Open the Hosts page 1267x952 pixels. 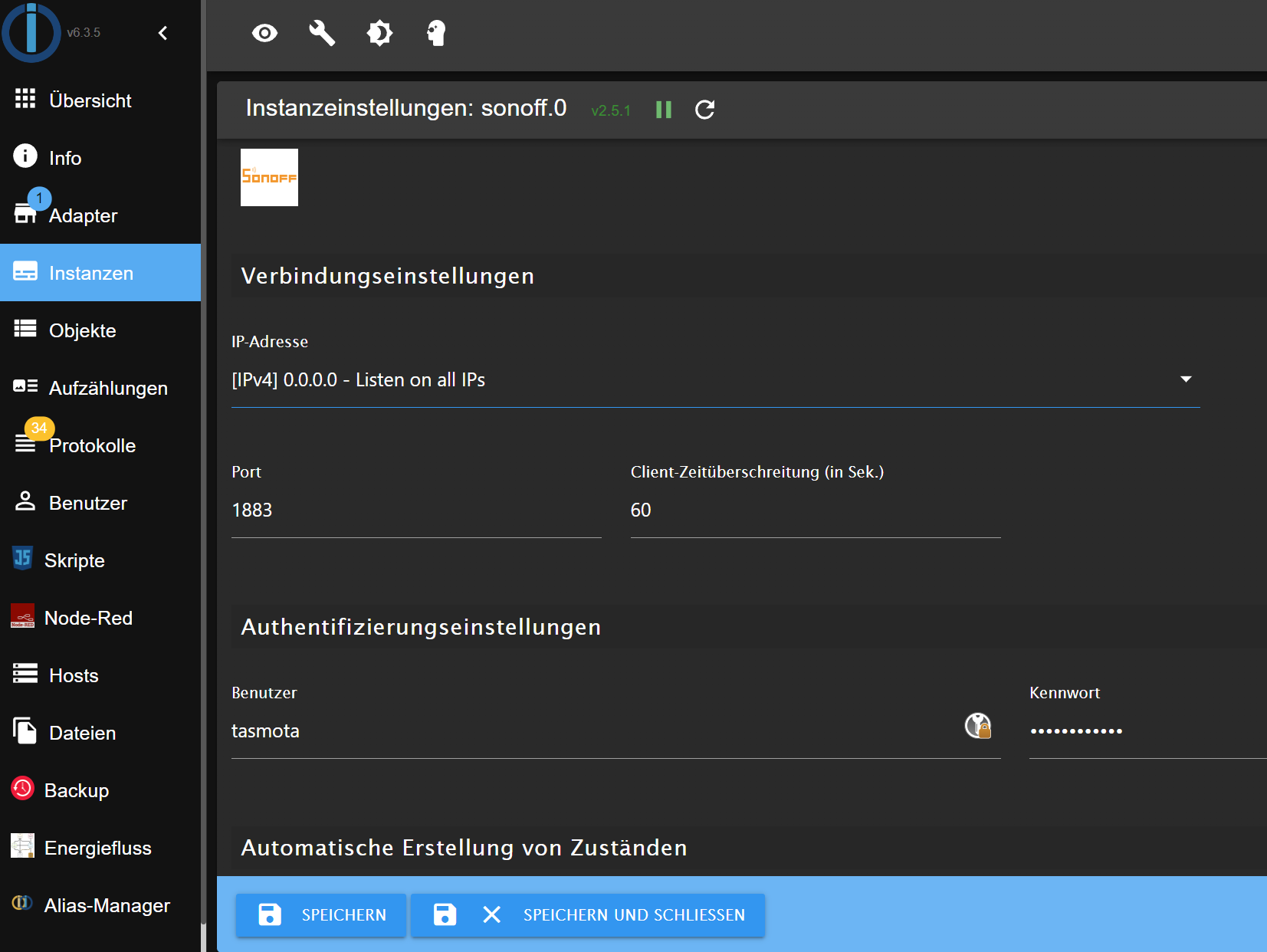click(100, 675)
